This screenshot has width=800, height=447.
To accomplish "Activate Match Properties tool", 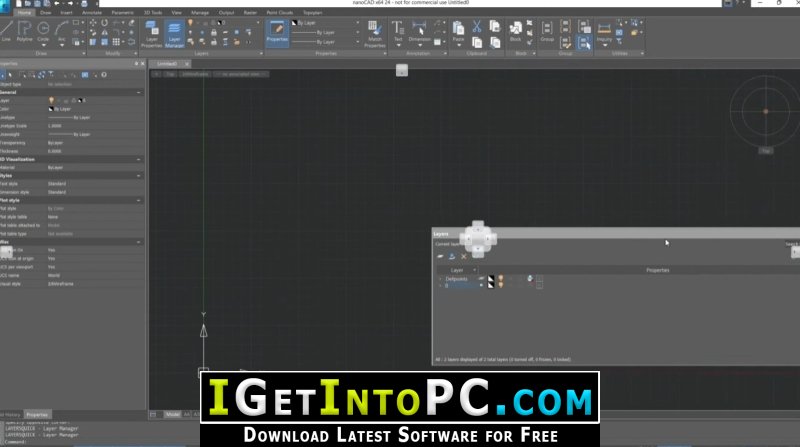I will (x=374, y=34).
